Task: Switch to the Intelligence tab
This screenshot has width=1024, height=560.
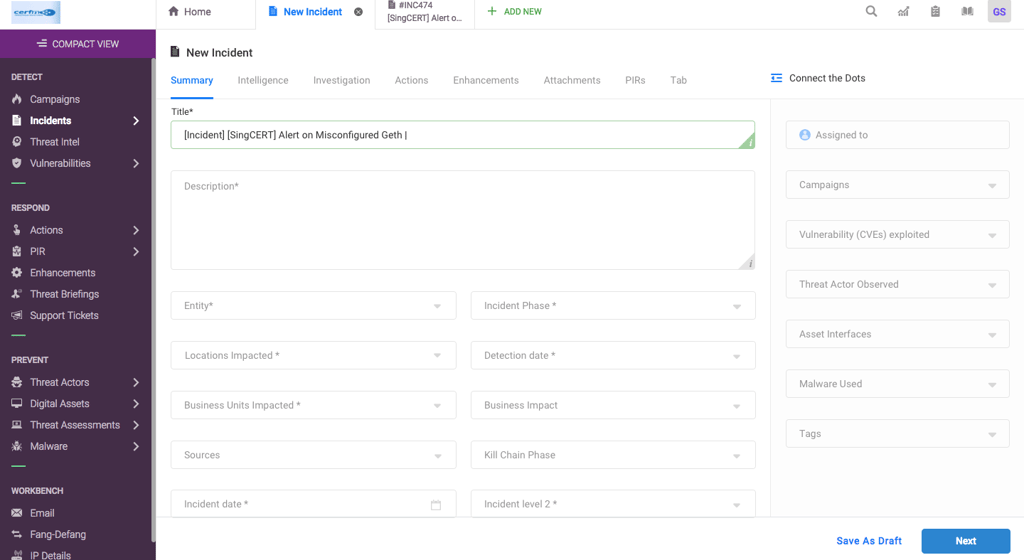Action: click(x=263, y=80)
